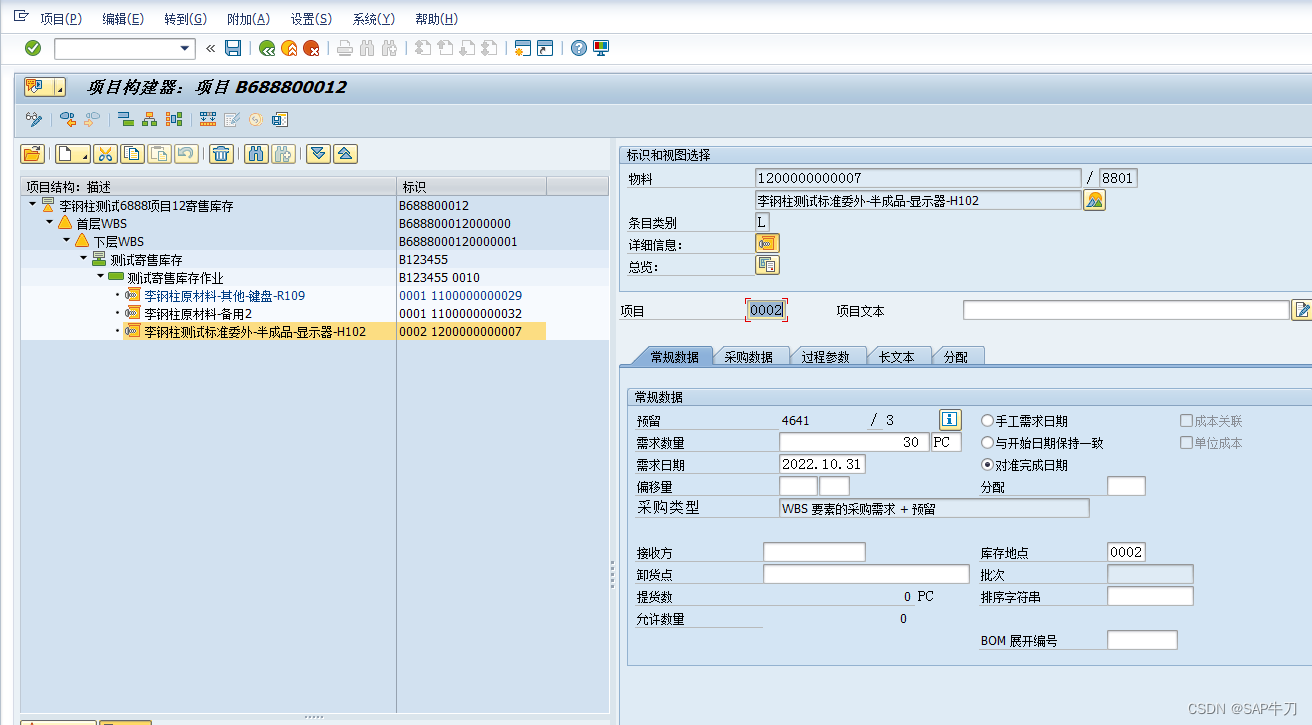Click the Find binoculars icon in system toolbar
The height and width of the screenshot is (725, 1312).
tap(367, 48)
